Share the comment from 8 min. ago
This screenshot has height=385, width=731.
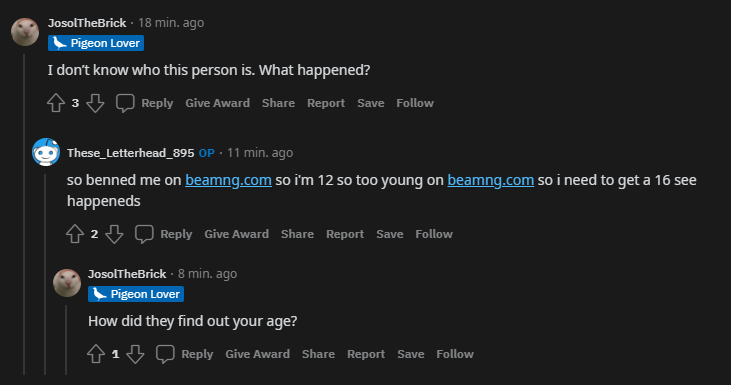[318, 354]
